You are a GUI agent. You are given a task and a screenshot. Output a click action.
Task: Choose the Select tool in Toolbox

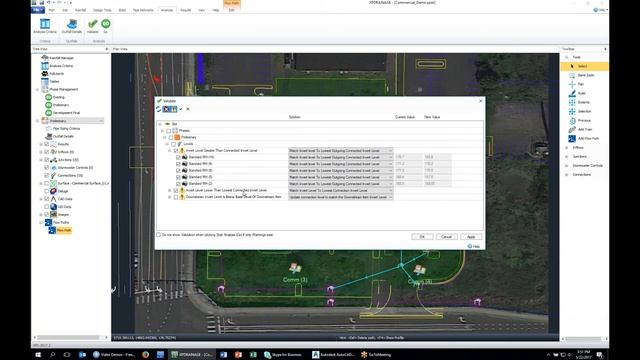[584, 66]
